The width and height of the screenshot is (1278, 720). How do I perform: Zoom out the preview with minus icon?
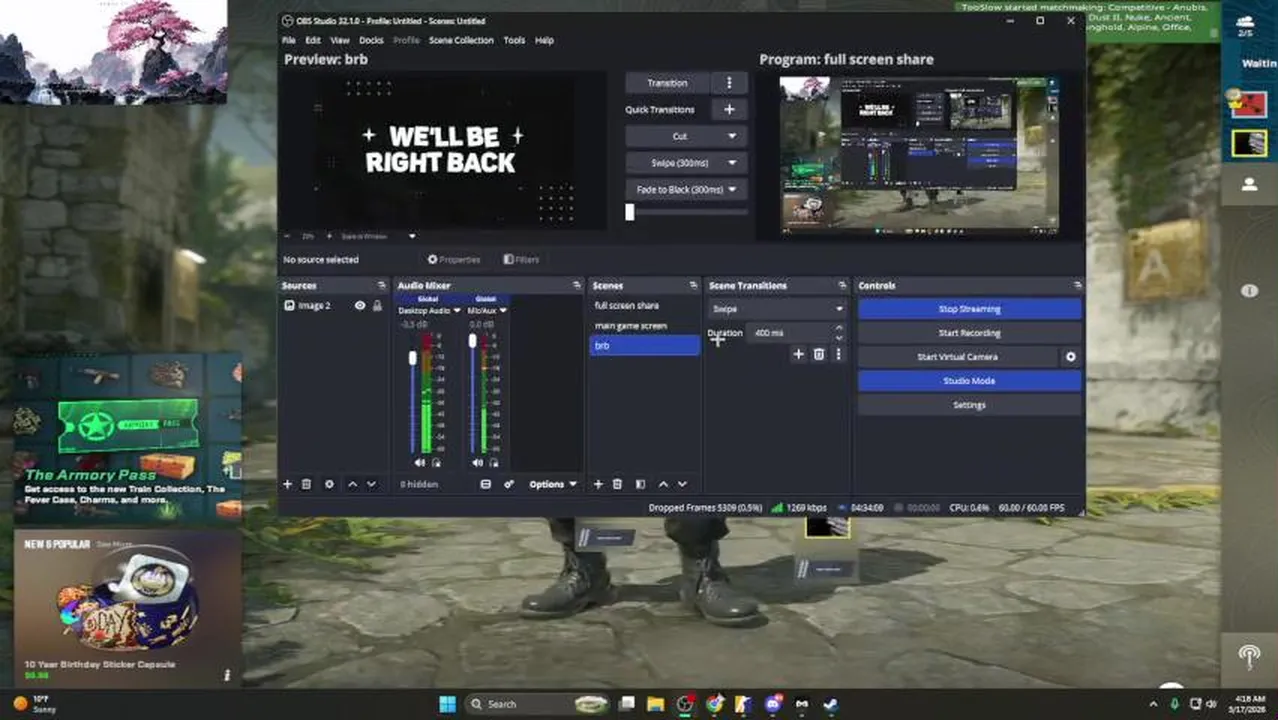point(287,236)
